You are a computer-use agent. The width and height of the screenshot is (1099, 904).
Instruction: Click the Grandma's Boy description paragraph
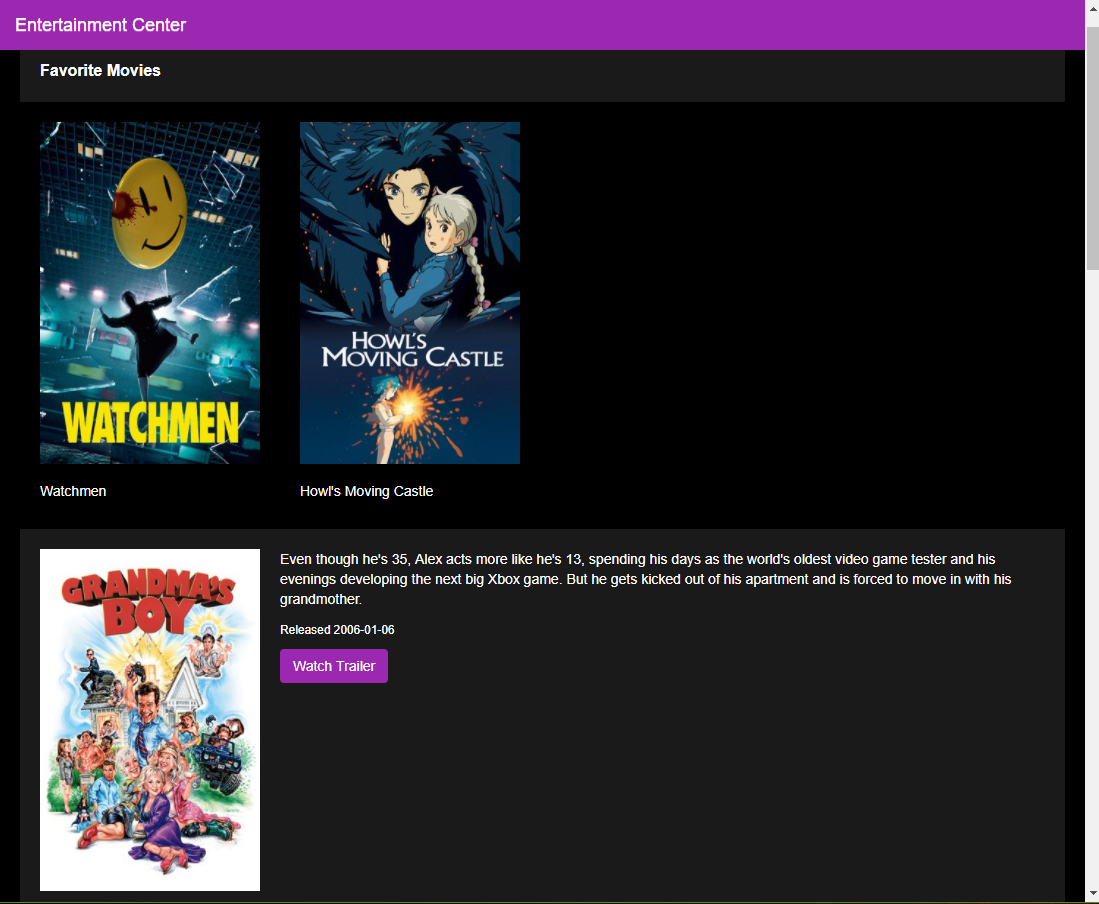pyautogui.click(x=646, y=579)
